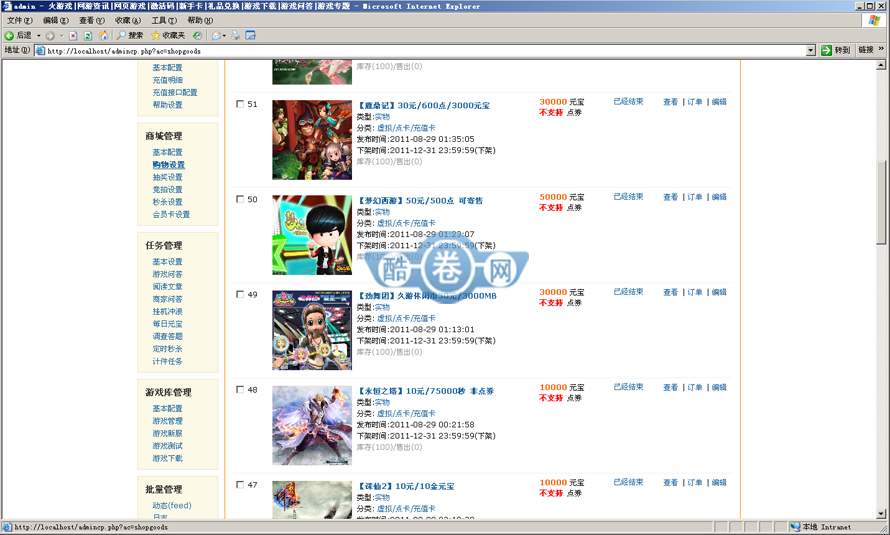Open the Mail icon dropdown arrow

pyautogui.click(x=224, y=35)
